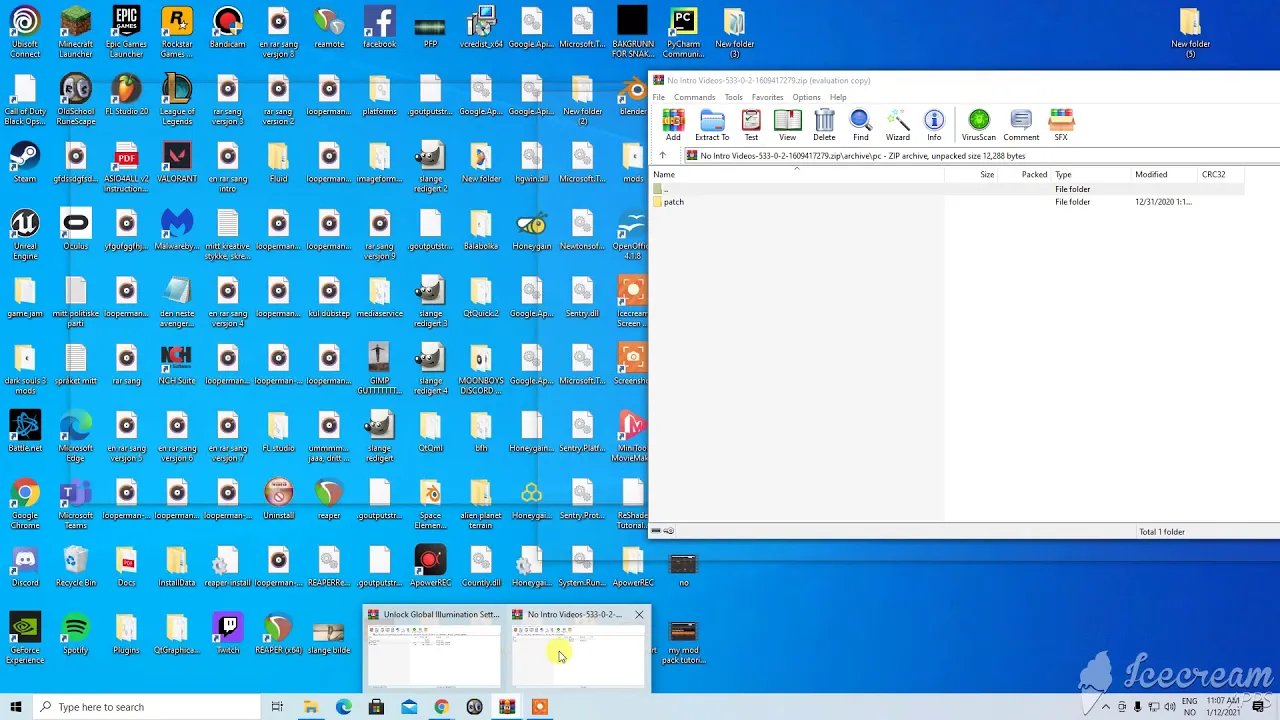Image resolution: width=1280 pixels, height=720 pixels.
Task: Select the Recycle Bin icon
Action: [75, 567]
